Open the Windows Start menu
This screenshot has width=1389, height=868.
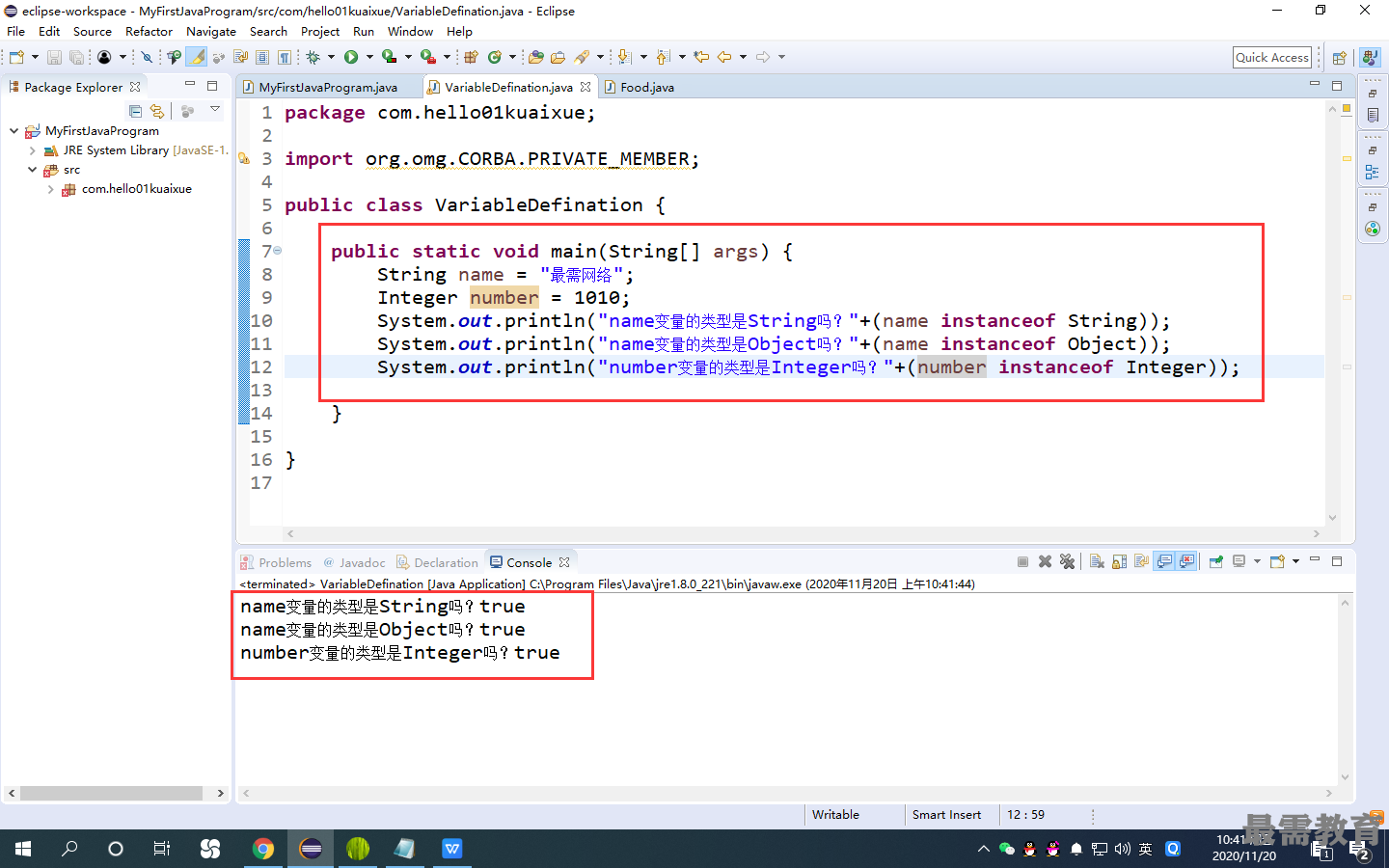[x=23, y=849]
